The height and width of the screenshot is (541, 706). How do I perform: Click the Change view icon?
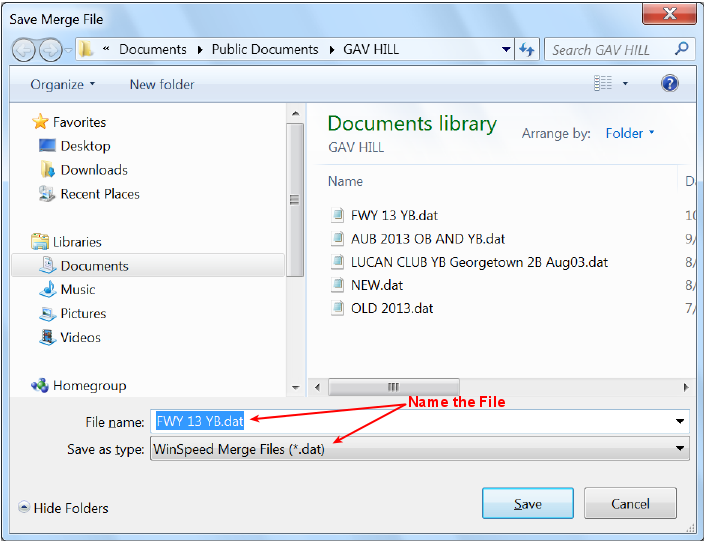coord(603,83)
